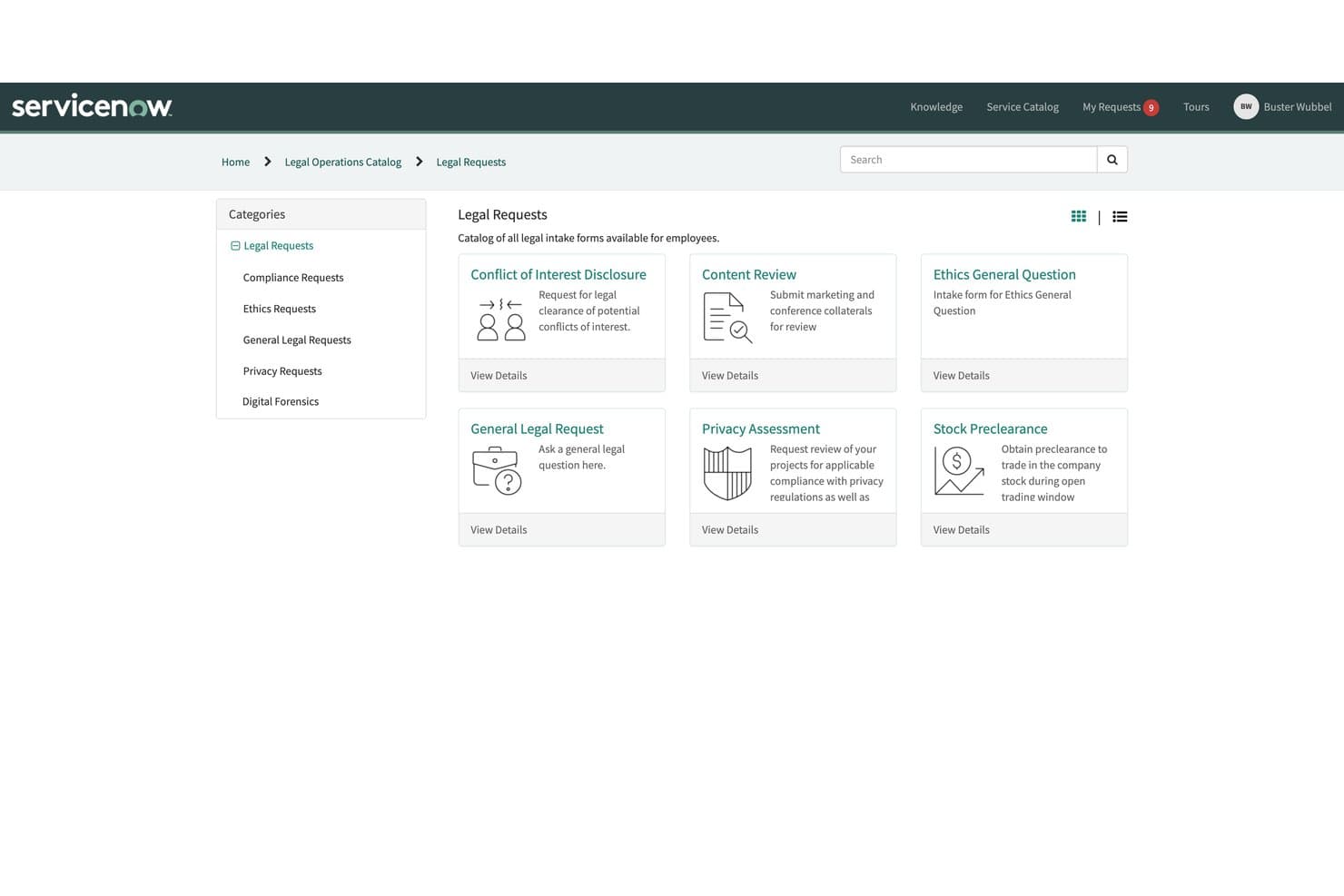This screenshot has width=1344, height=896.
Task: Click 'Request for legal clearance' description
Action: [x=589, y=310]
